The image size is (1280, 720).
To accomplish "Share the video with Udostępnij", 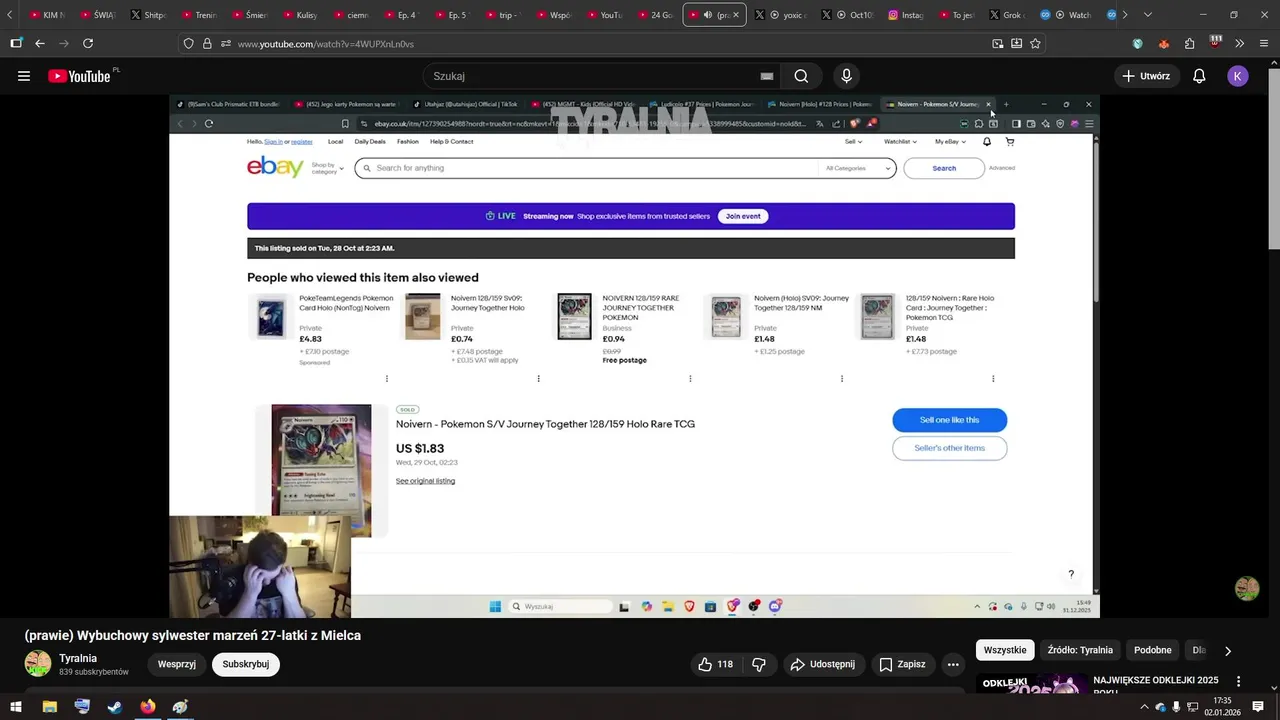I will point(822,664).
